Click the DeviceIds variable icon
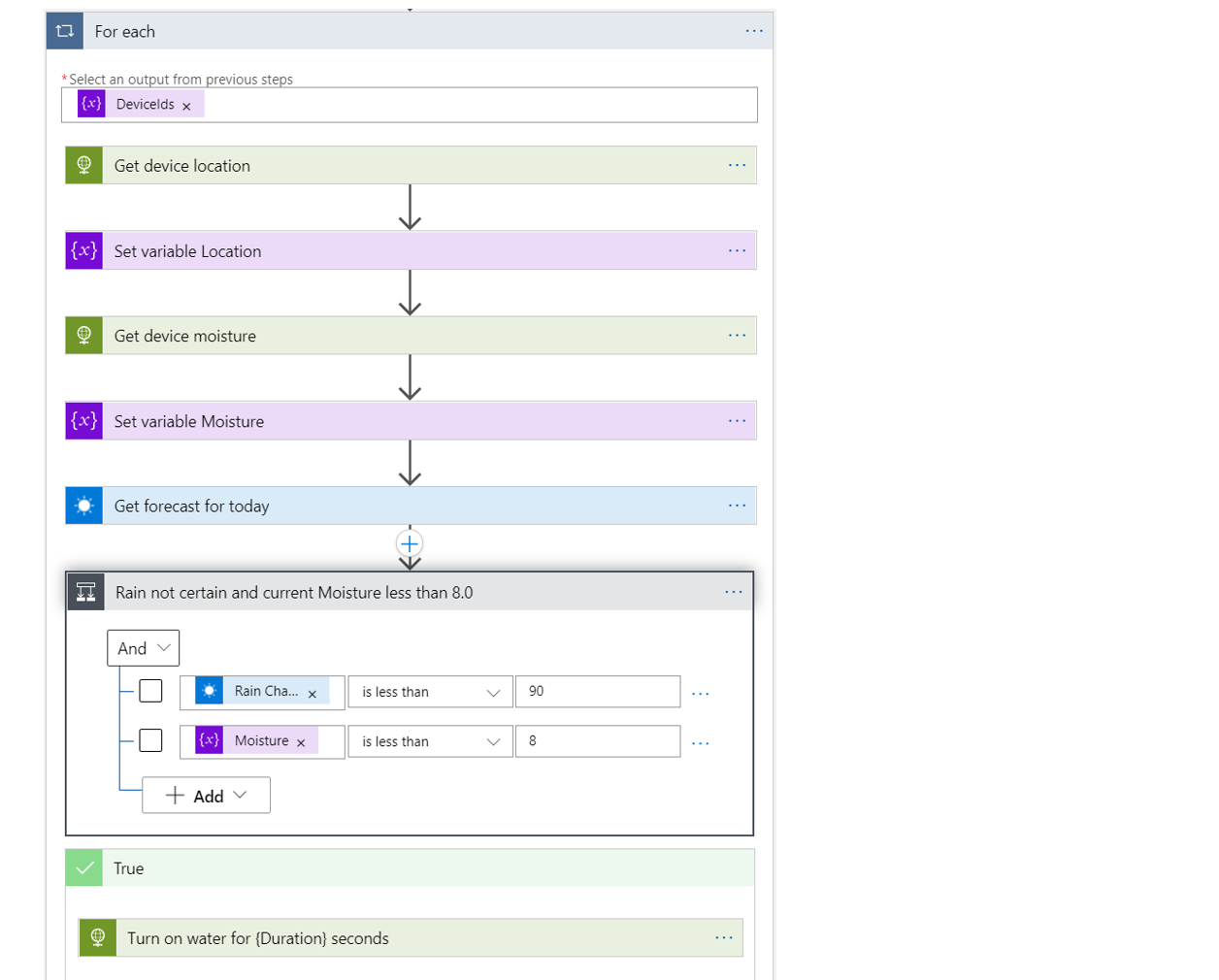The height and width of the screenshot is (980, 1219). [92, 104]
